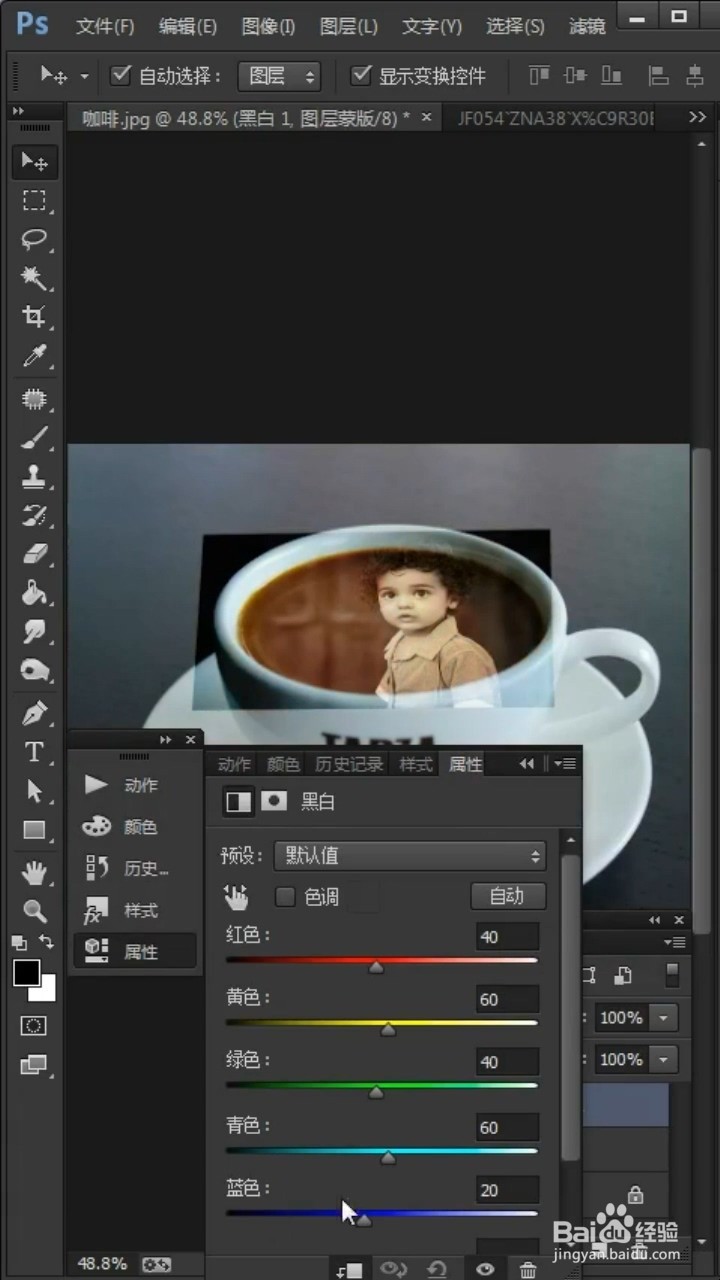Select the Move tool in the toolbox
The width and height of the screenshot is (720, 1280).
(x=34, y=162)
